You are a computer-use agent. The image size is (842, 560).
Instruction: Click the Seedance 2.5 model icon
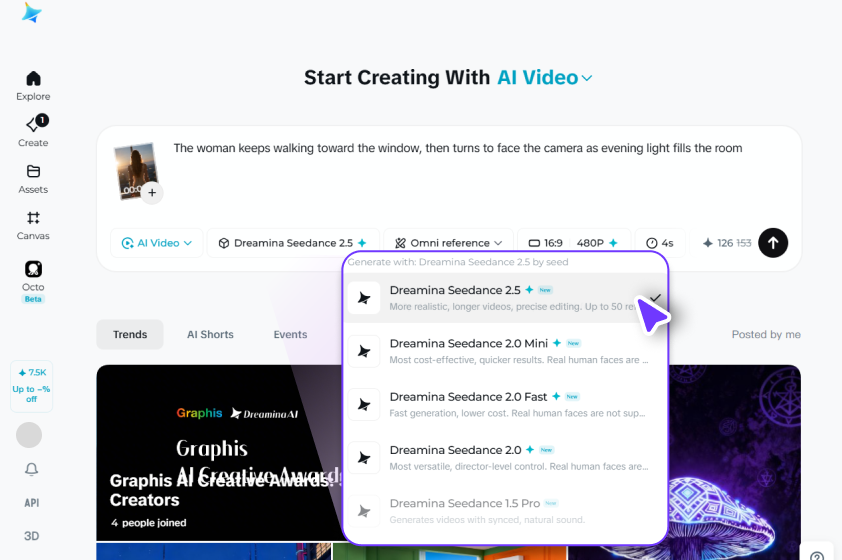tap(364, 298)
